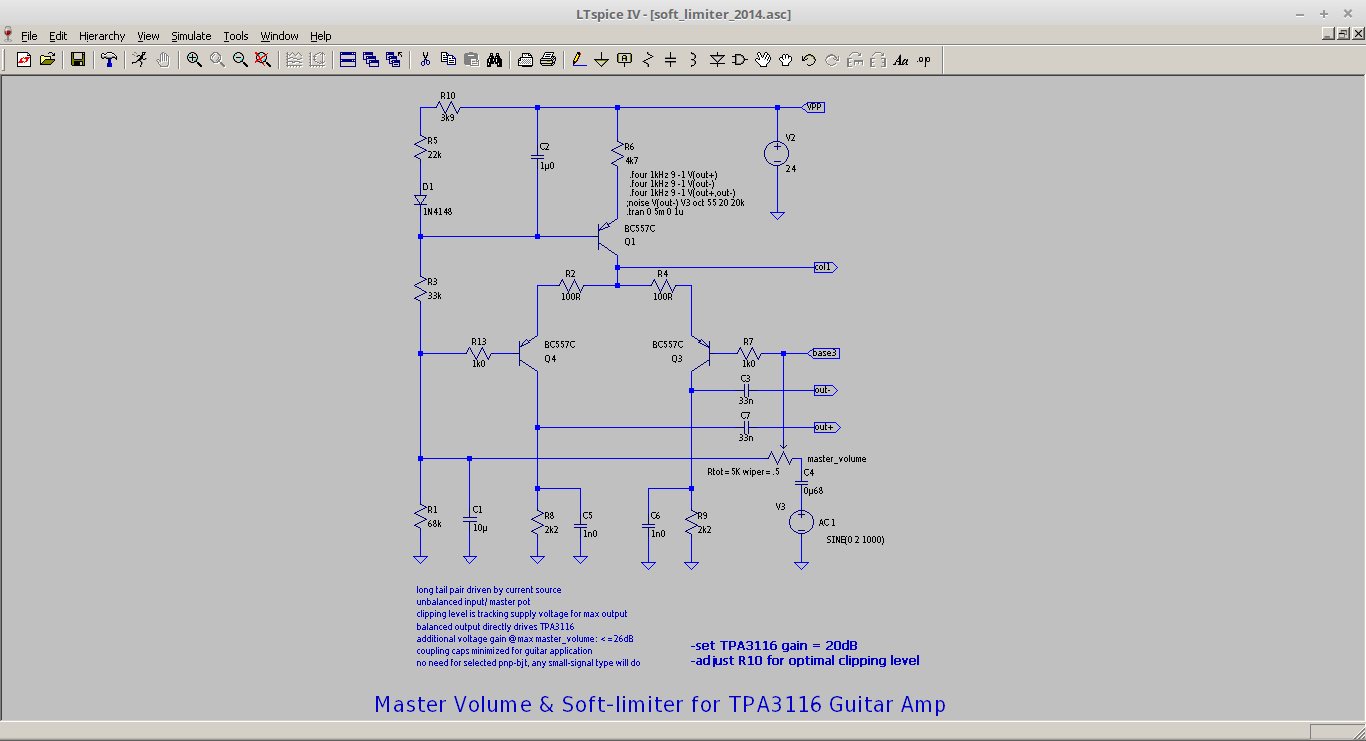1366x741 pixels.
Task: Click the col1 net label flag
Action: coord(825,268)
